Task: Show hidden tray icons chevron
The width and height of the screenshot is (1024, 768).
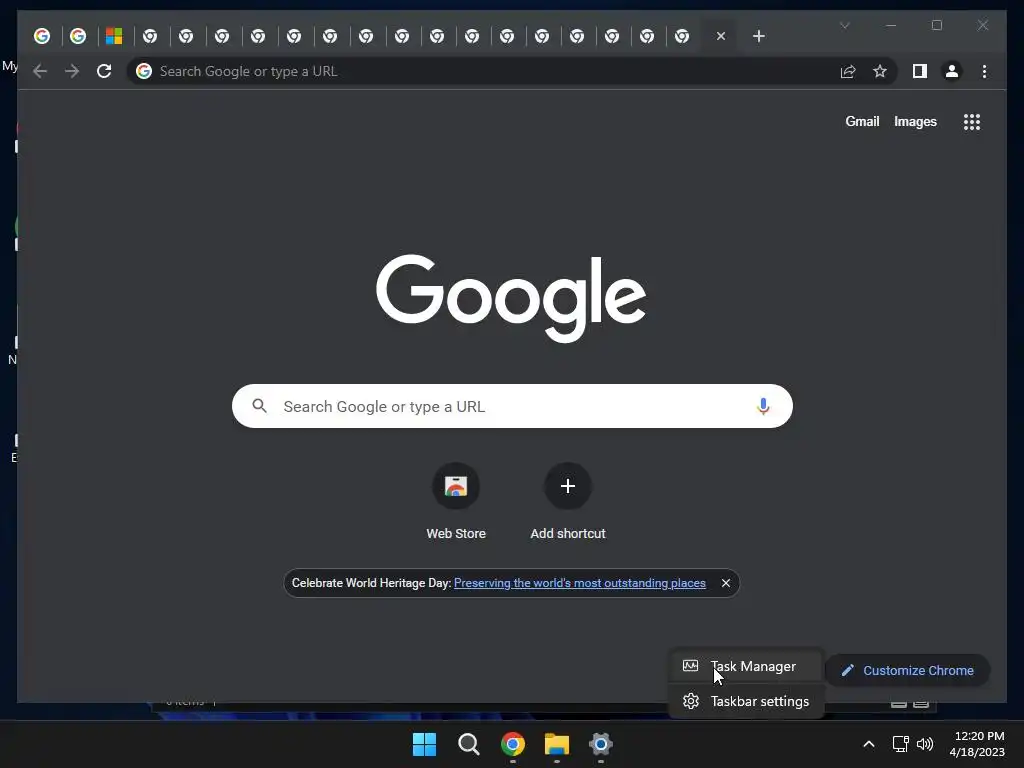Action: pos(869,744)
